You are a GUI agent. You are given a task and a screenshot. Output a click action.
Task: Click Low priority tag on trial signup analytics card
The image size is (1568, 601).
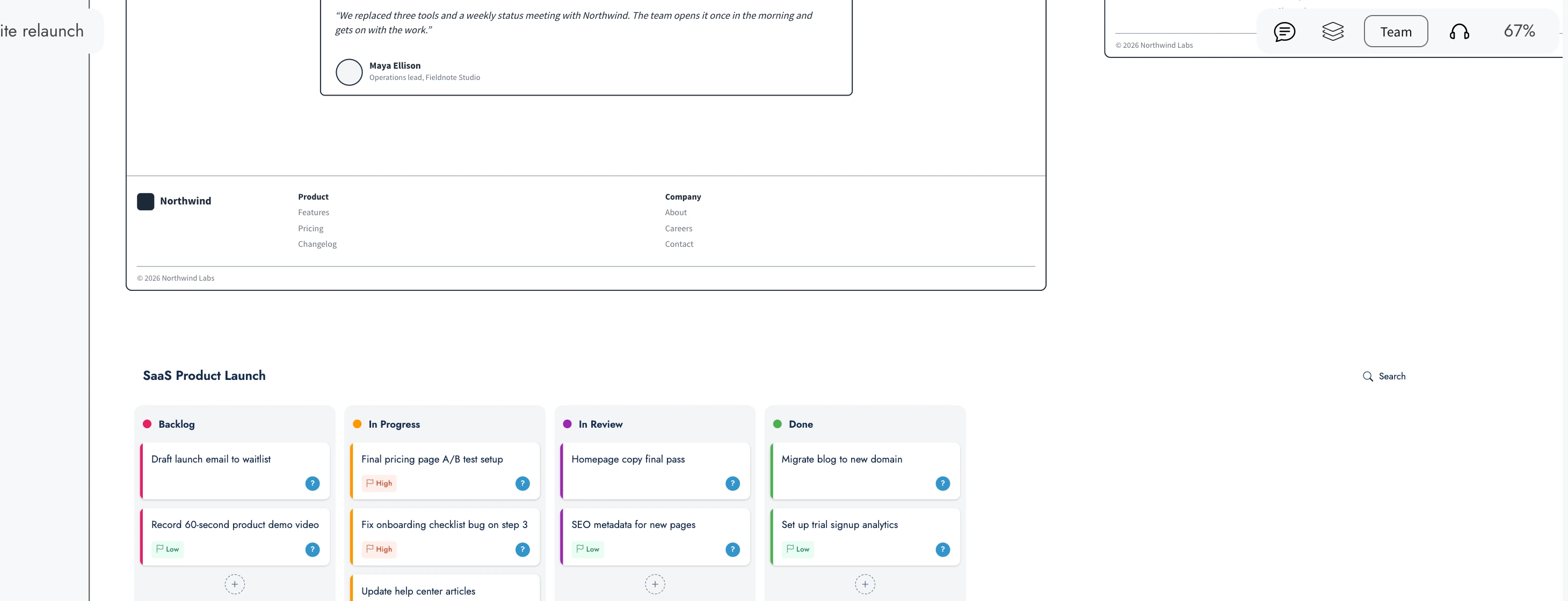pyautogui.click(x=798, y=549)
